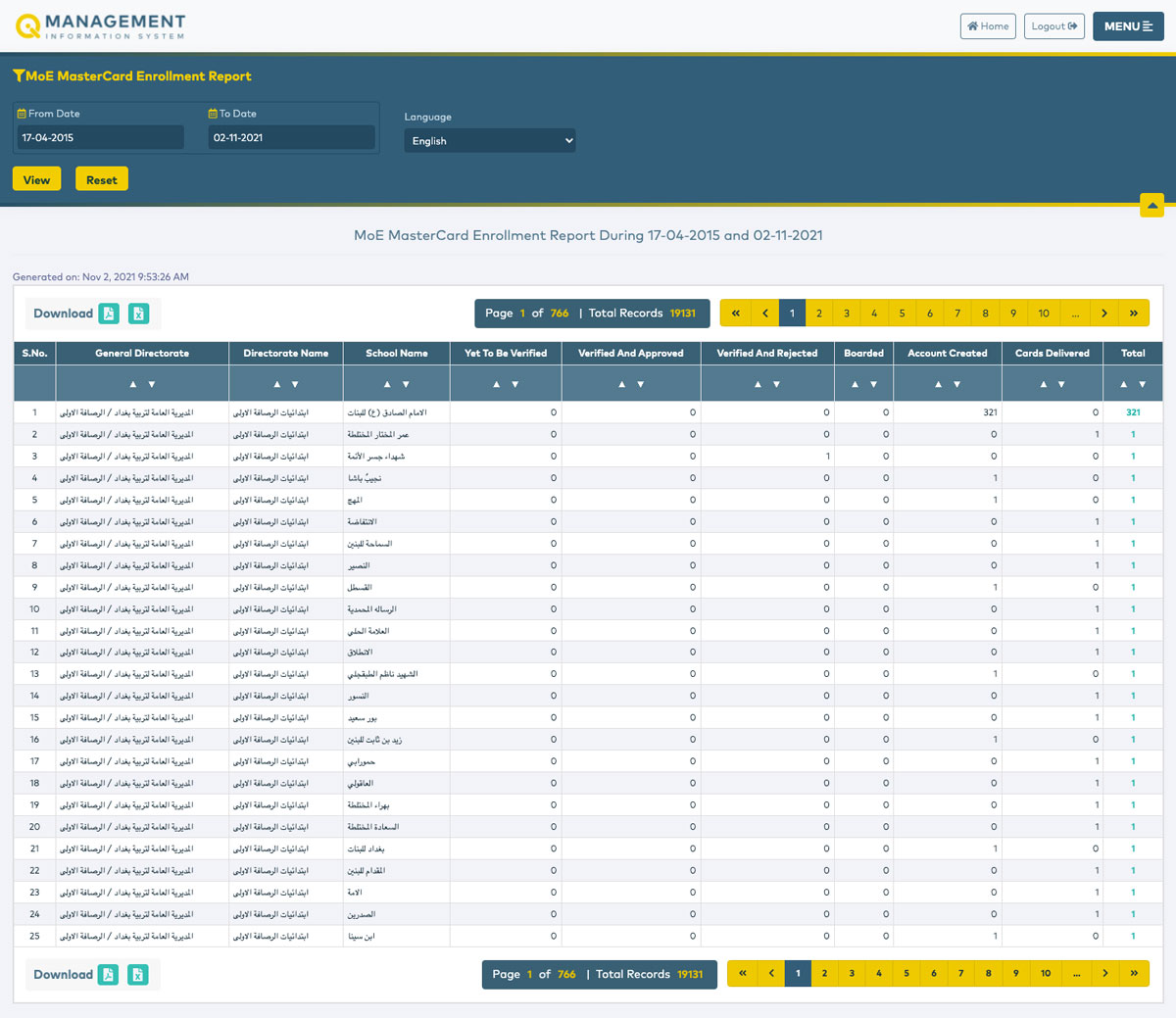Image resolution: width=1176 pixels, height=1018 pixels.
Task: Sort Account Created column ascending
Action: (x=938, y=384)
